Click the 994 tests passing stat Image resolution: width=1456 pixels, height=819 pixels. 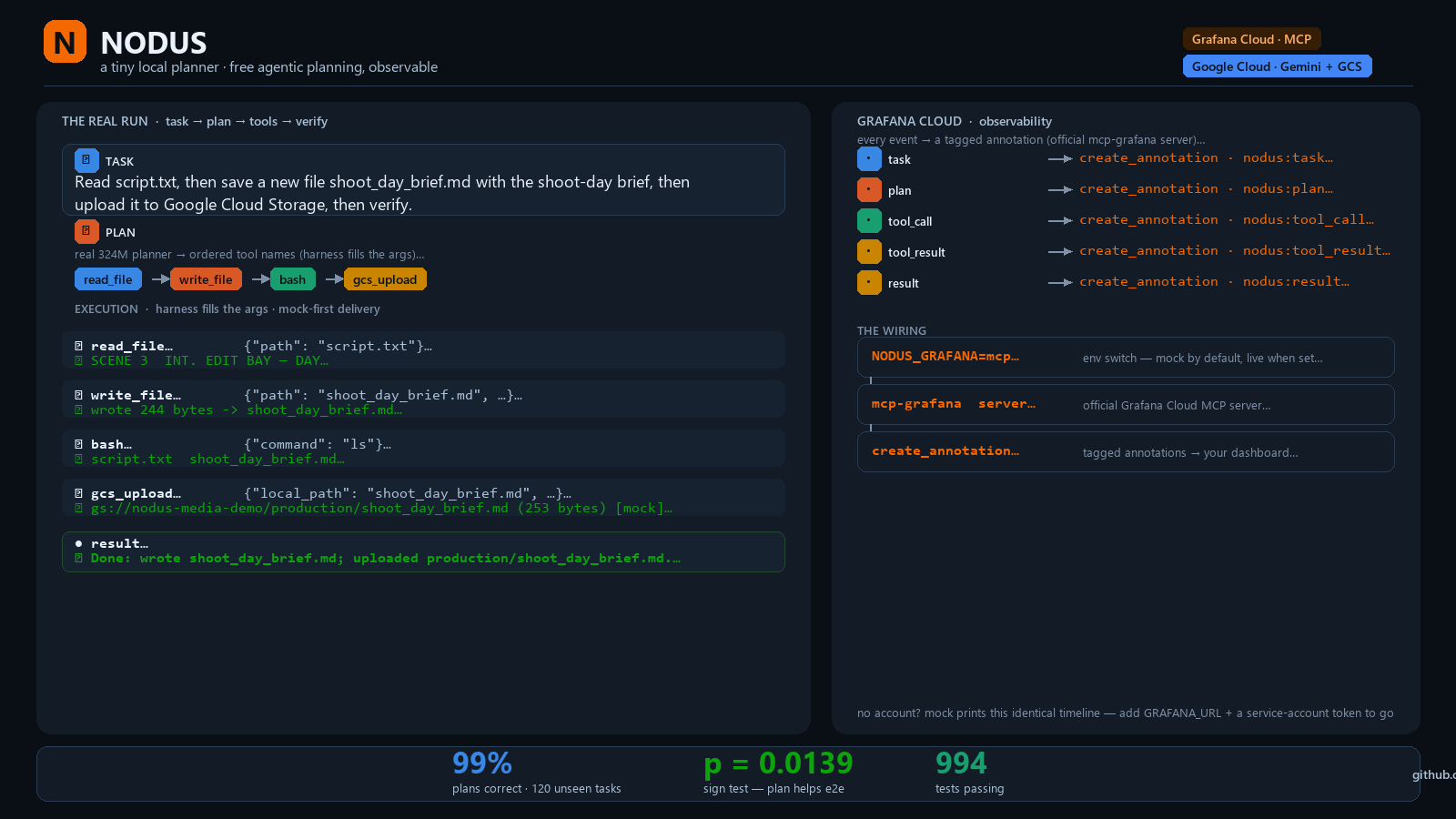[x=969, y=773]
